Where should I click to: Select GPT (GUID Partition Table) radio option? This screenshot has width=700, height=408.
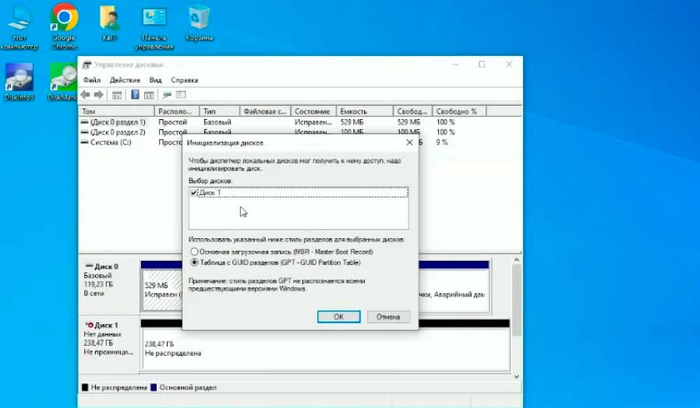click(194, 262)
